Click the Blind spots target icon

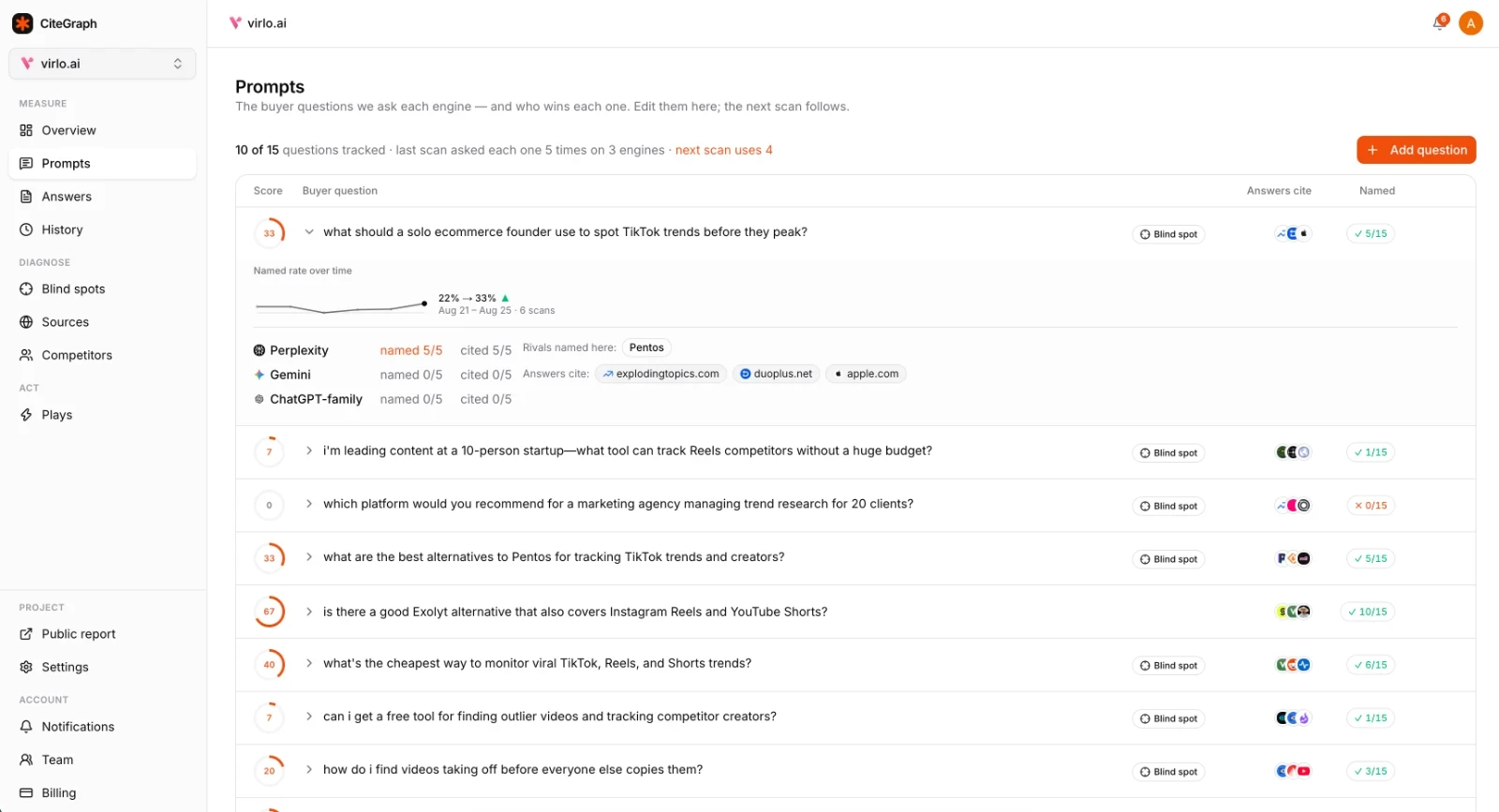tap(26, 289)
